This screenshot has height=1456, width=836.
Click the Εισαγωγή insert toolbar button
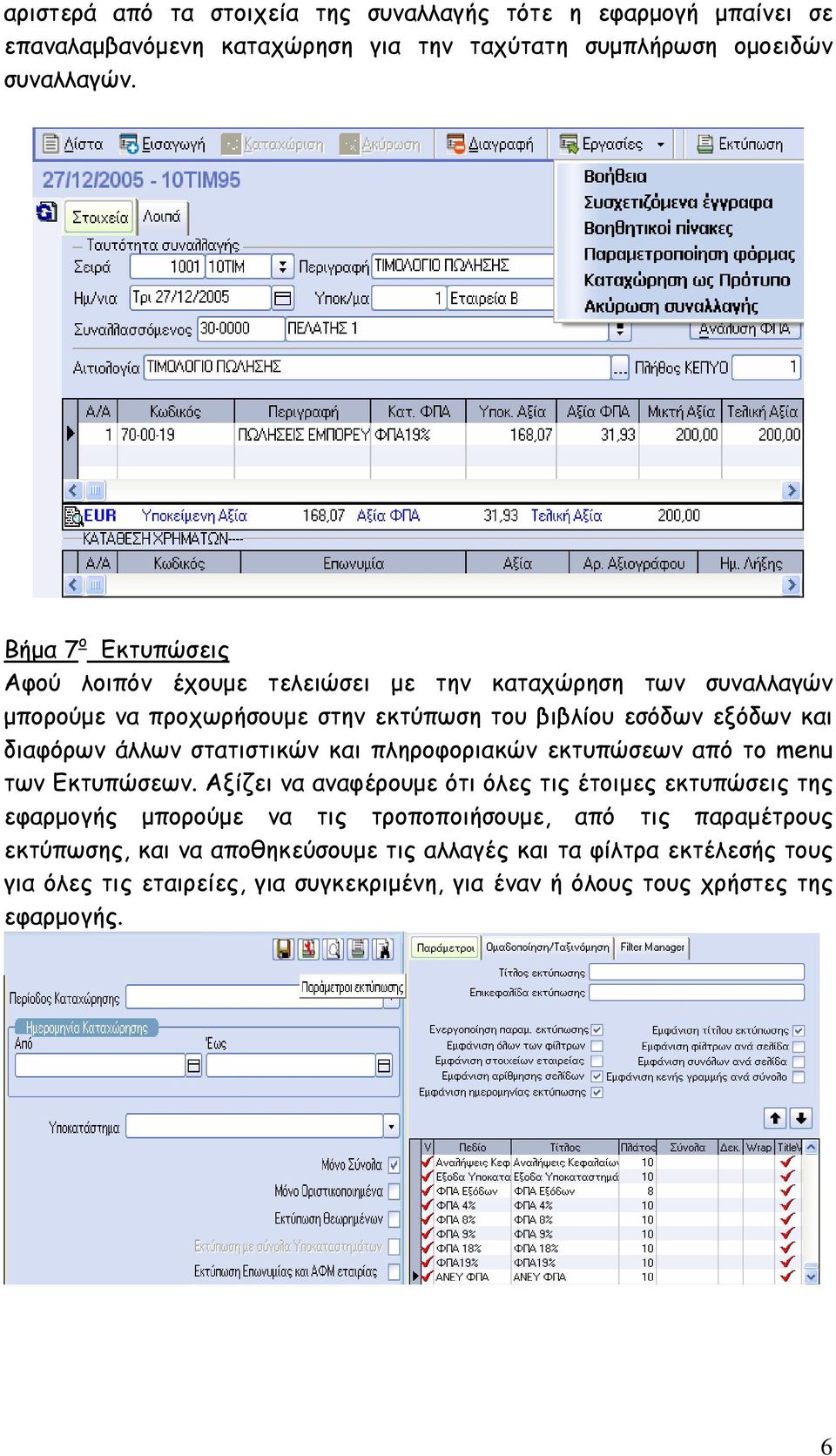162,144
